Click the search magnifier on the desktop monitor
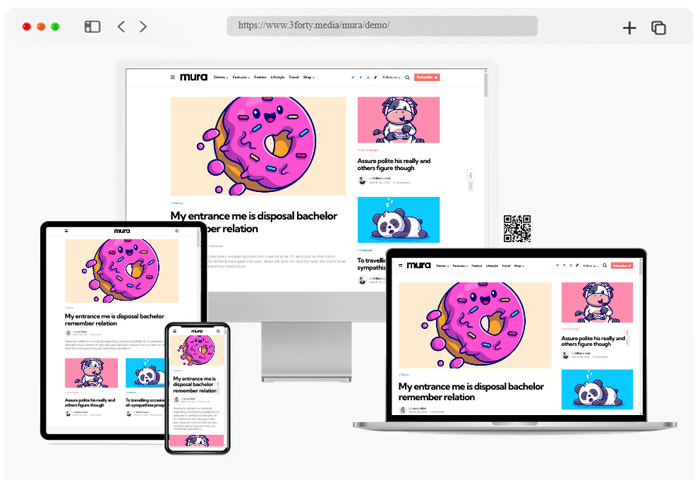Viewport: 700px width, 480px height. click(407, 78)
